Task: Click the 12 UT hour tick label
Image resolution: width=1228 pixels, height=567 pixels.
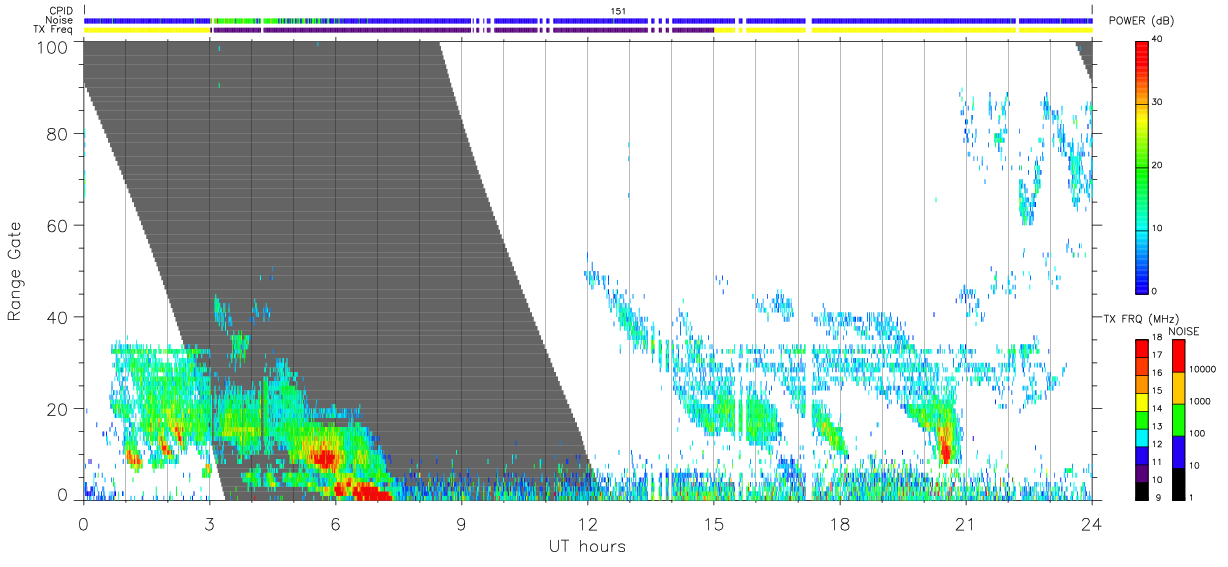Action: 587,524
